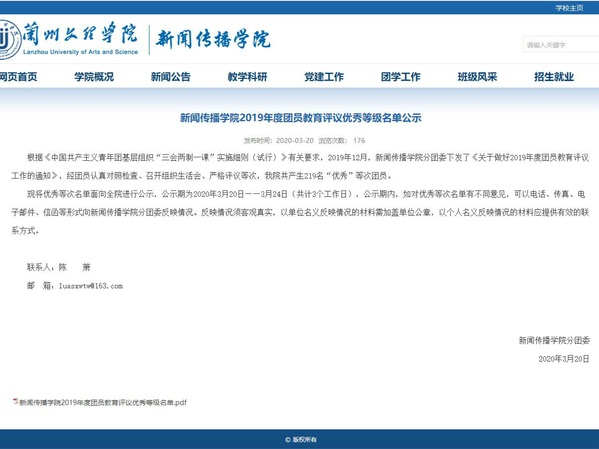Click the PDF icon beside the attachment name
The image size is (599, 449).
(15, 402)
